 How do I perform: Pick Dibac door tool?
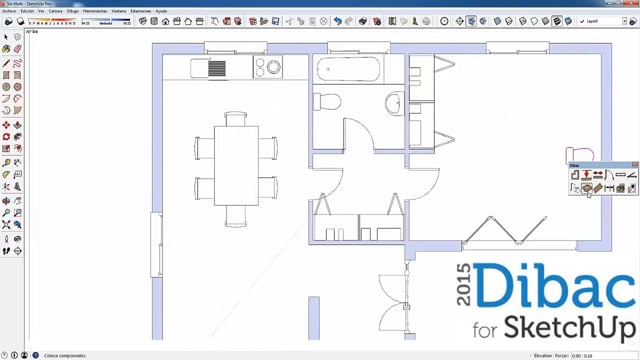coord(609,175)
